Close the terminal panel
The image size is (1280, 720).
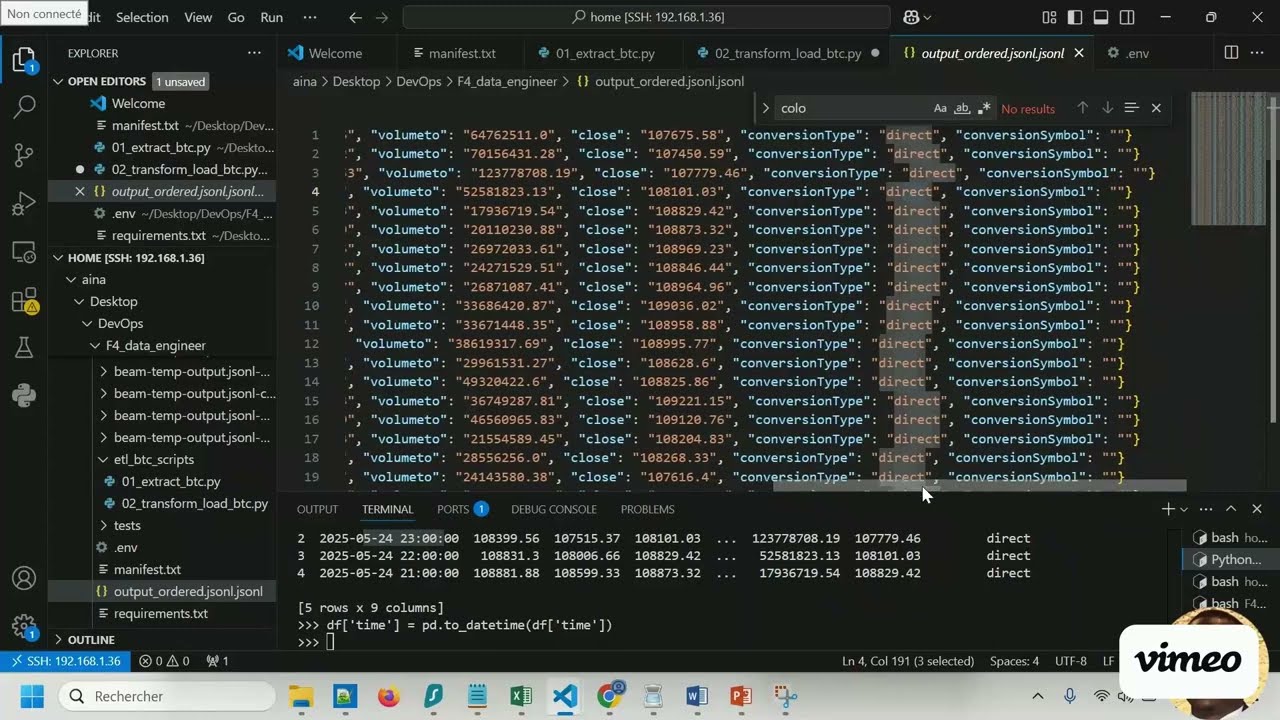[1257, 509]
